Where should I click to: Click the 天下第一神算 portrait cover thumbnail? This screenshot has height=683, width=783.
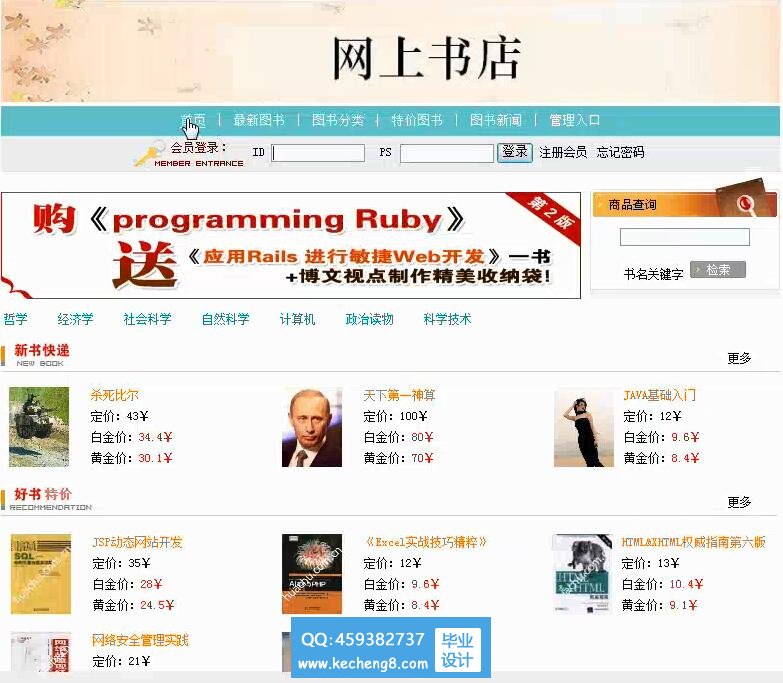pyautogui.click(x=312, y=427)
